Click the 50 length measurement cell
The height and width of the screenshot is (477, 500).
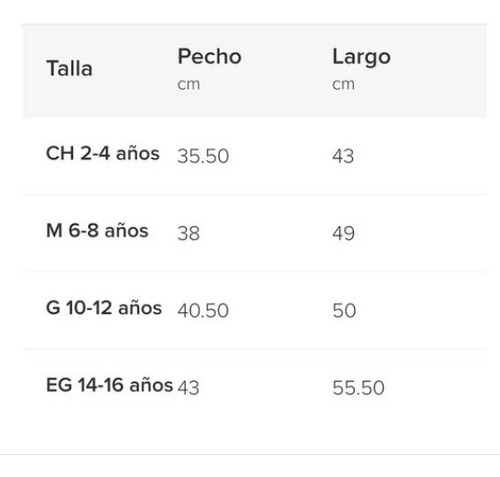pos(344,310)
